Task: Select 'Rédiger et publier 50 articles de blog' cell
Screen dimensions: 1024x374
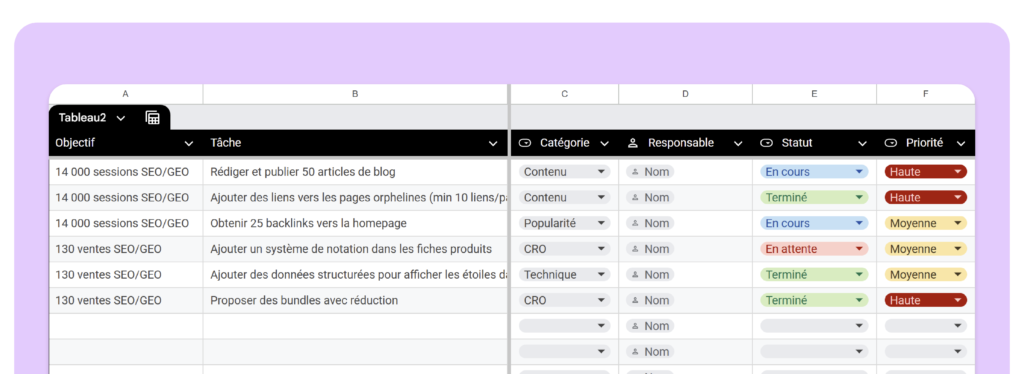Action: (x=355, y=172)
